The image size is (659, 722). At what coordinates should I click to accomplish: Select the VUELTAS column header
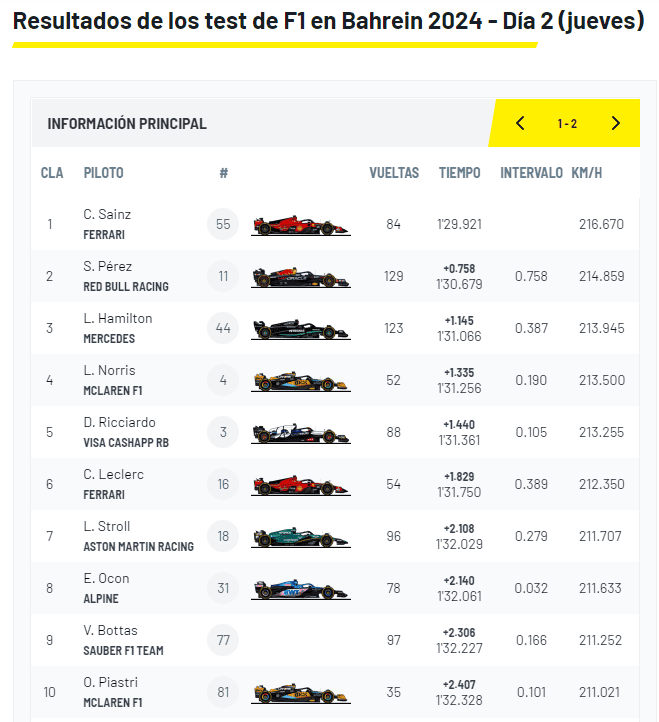coord(394,173)
